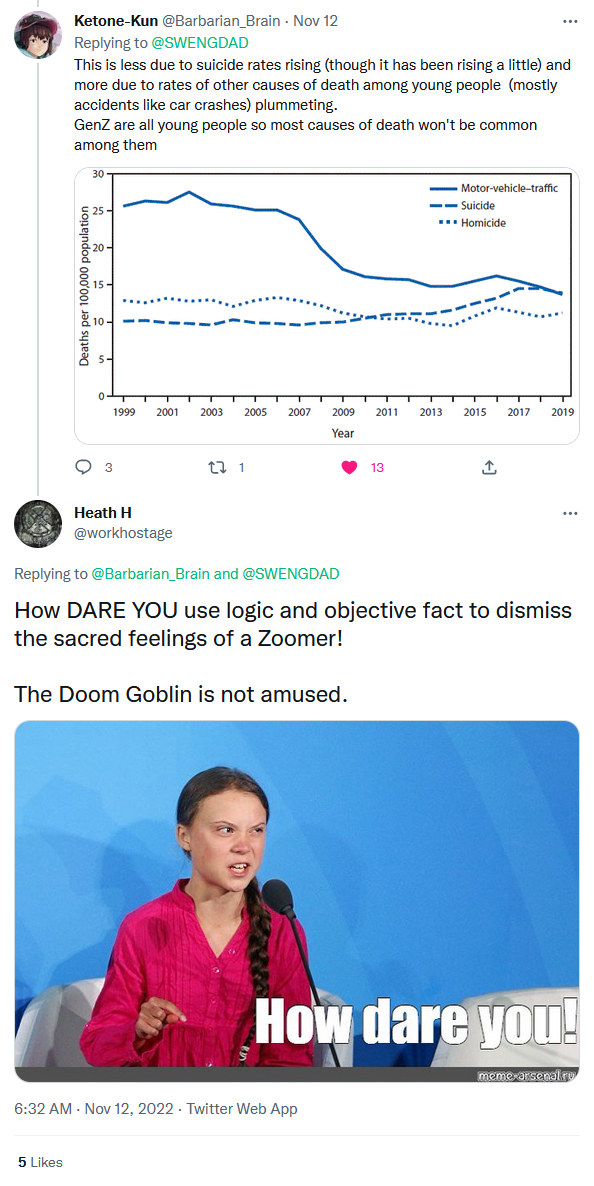Unlike the tweet via pink heart

click(349, 467)
